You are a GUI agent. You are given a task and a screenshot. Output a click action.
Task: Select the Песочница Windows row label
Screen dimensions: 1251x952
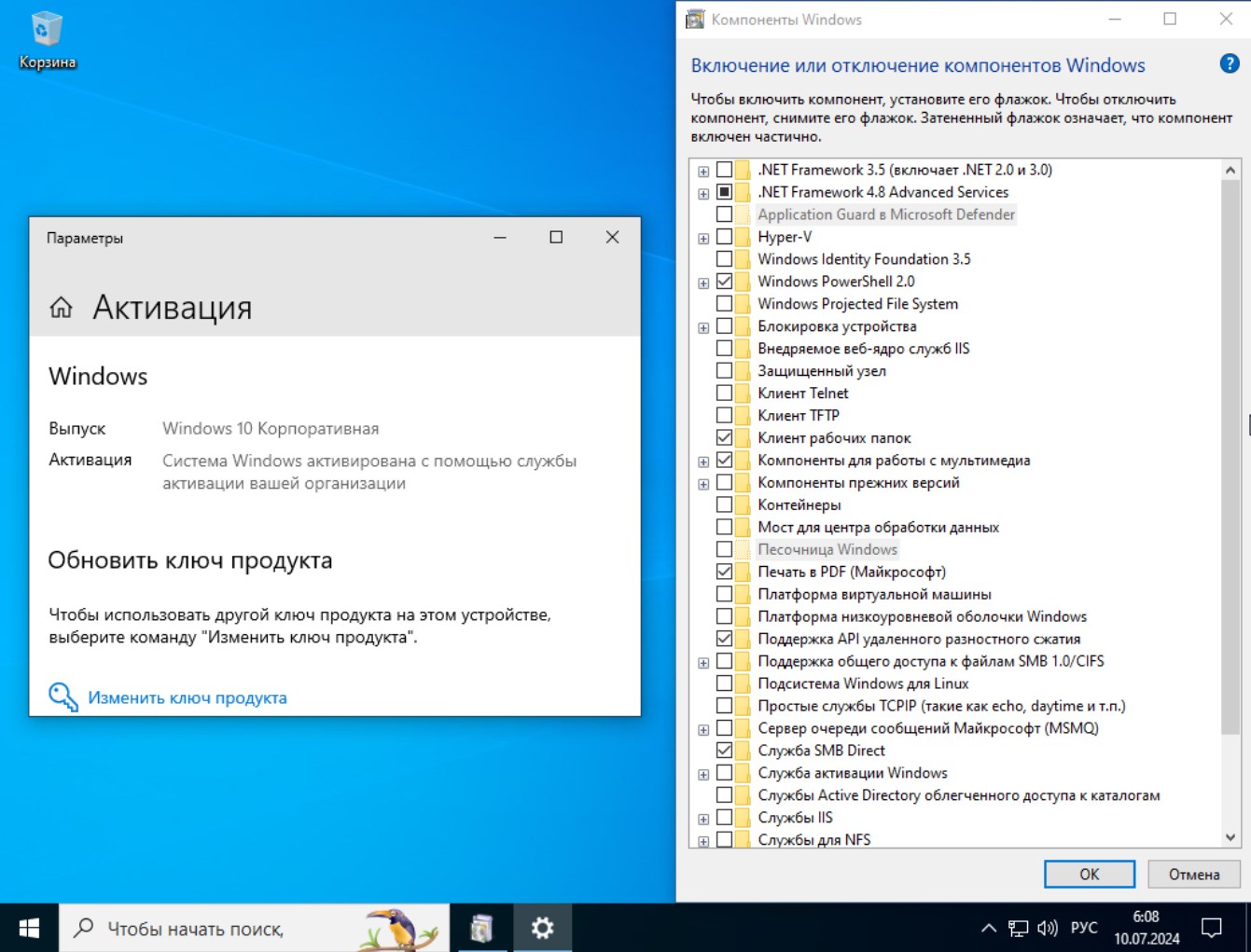coord(827,549)
